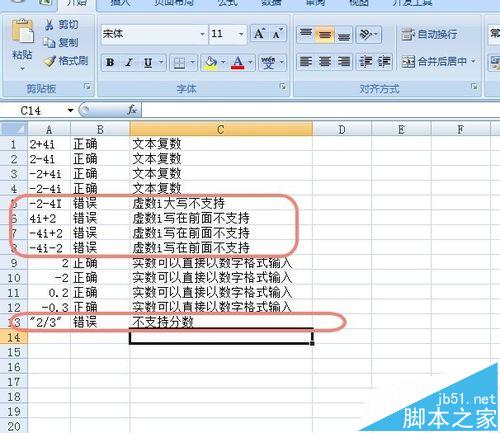Image resolution: width=500 pixels, height=433 pixels.
Task: Open the font size dropdown showing 11
Action: click(x=241, y=34)
